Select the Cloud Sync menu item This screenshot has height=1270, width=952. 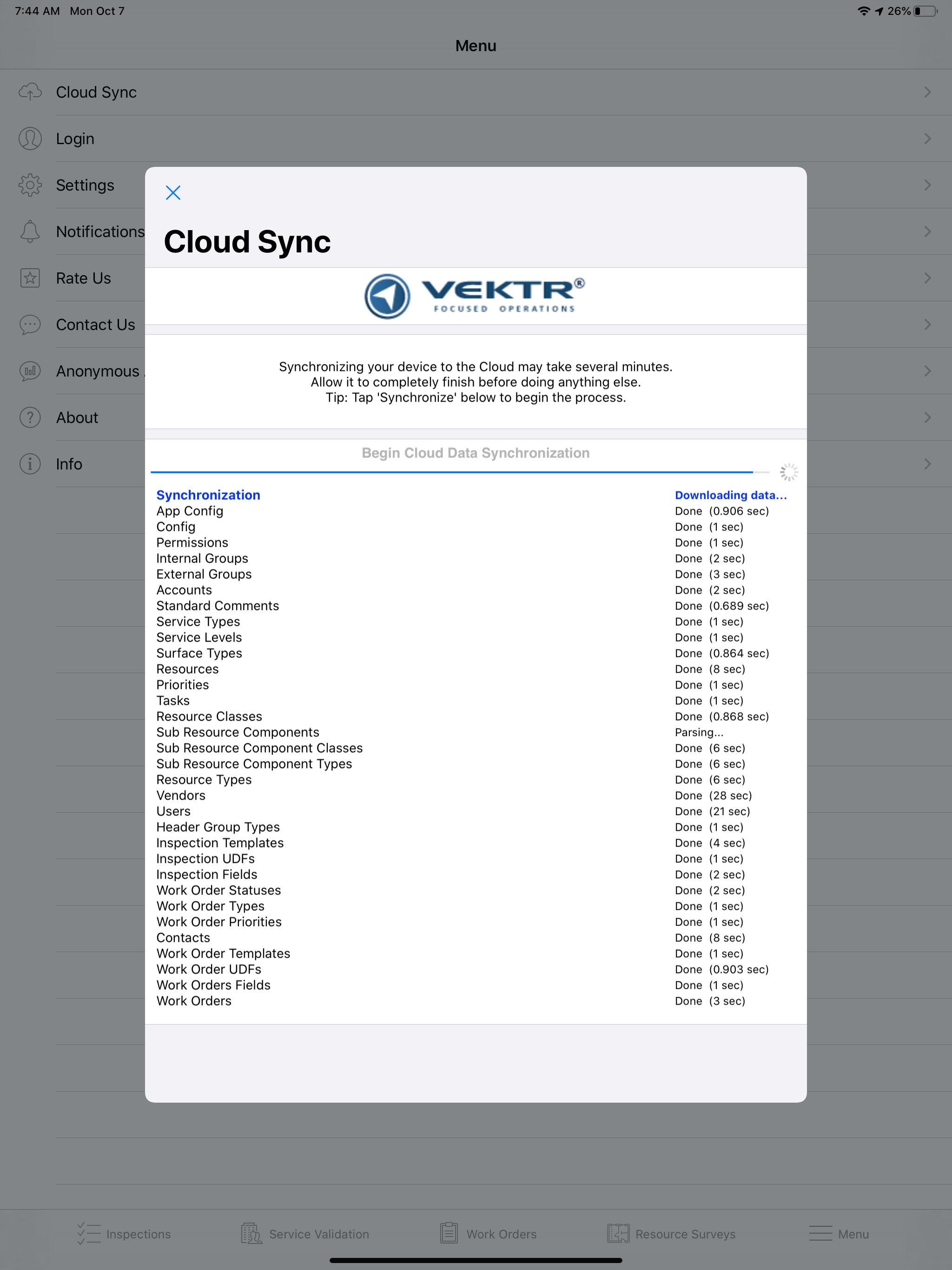point(476,92)
